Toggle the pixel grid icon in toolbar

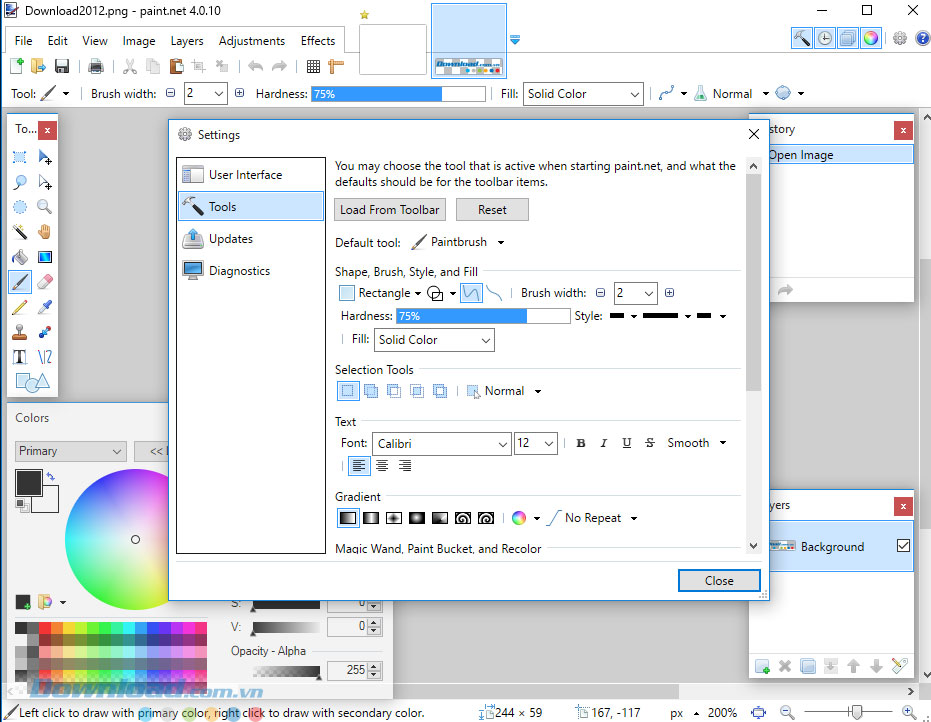[313, 66]
